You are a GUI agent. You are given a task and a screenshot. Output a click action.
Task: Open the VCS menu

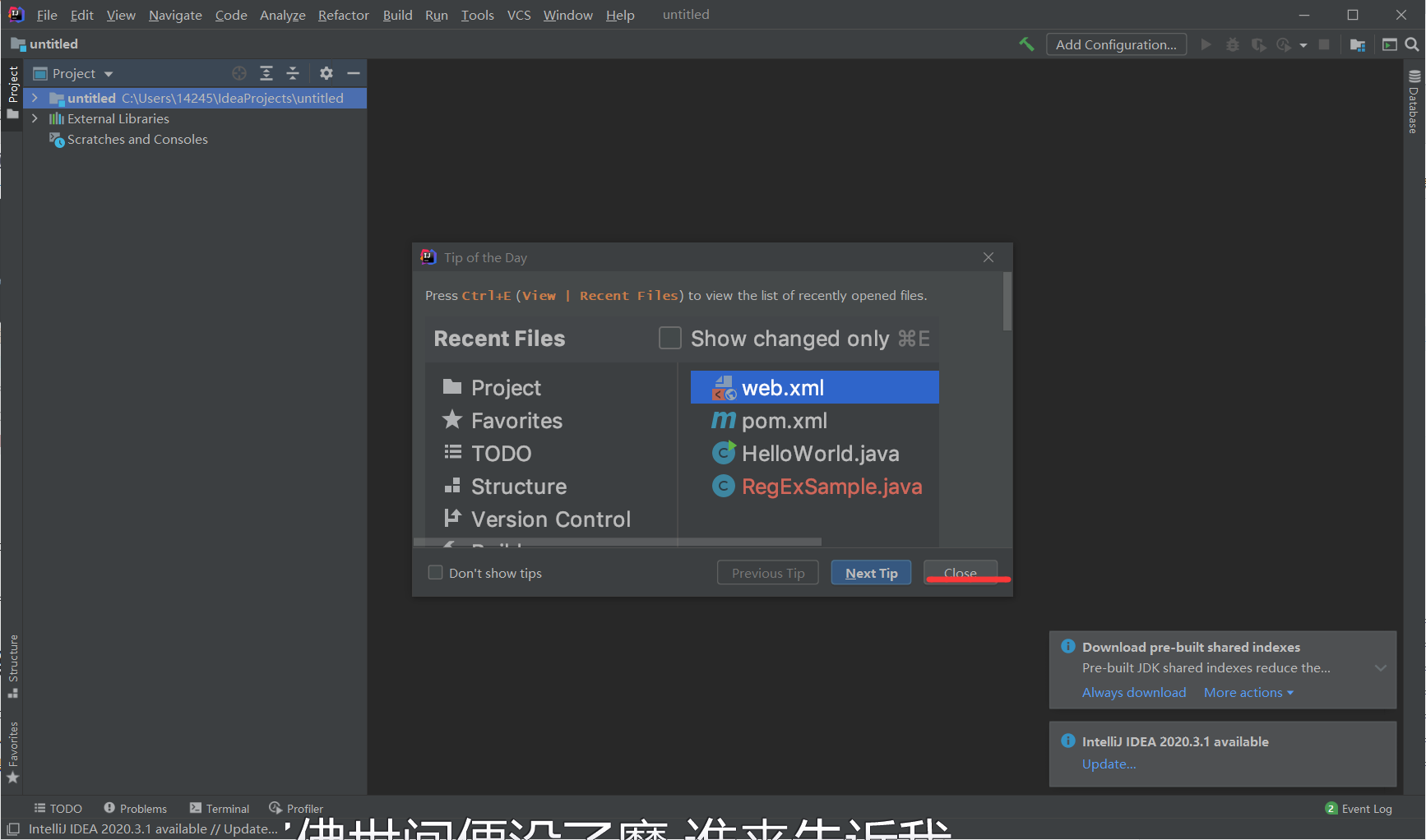point(519,15)
